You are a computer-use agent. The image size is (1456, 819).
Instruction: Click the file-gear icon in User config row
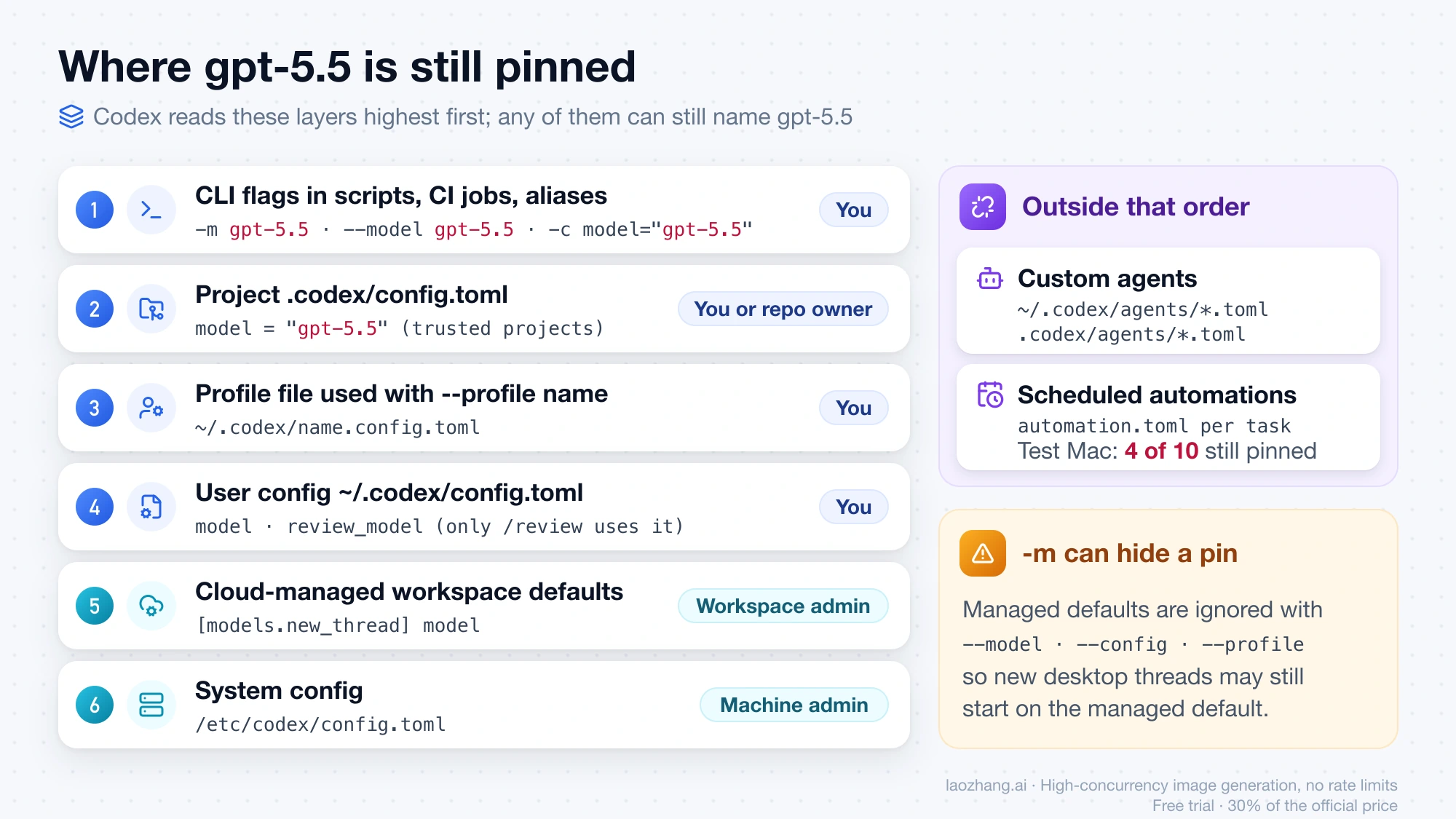151,507
